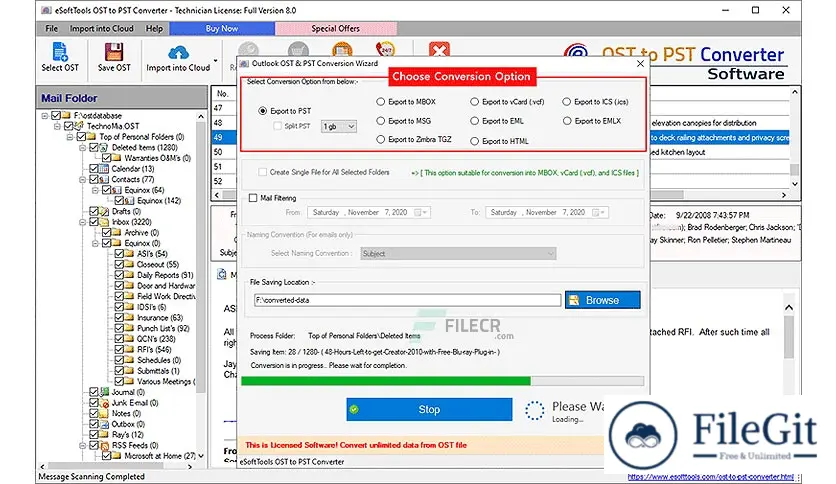Click the RSS Feeds folder icon
This screenshot has width=836, height=484.
point(104,446)
